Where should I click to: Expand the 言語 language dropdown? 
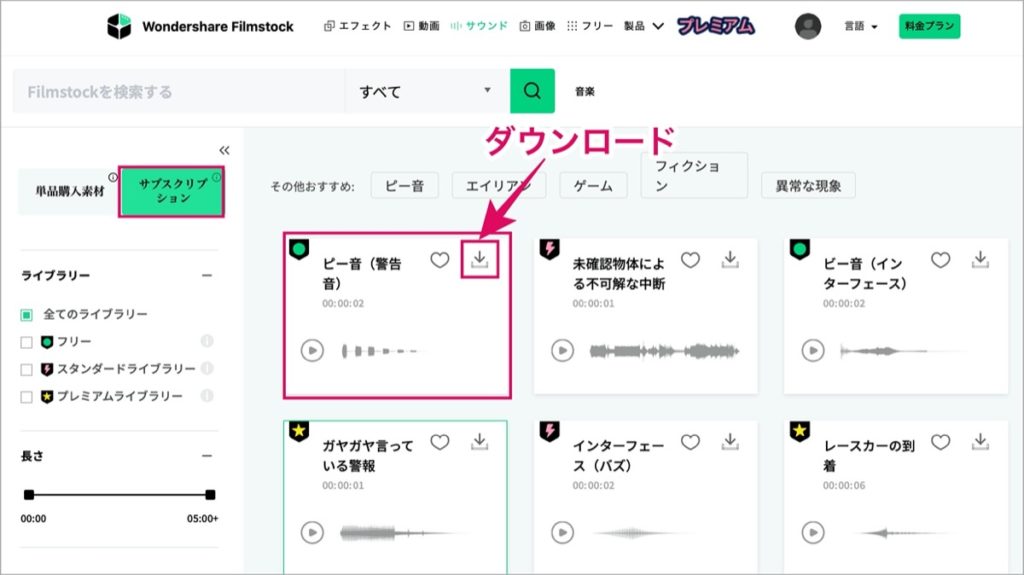(861, 26)
